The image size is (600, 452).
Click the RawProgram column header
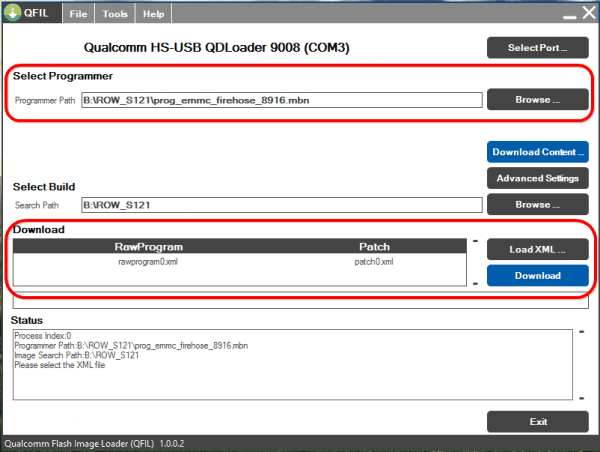click(148, 247)
